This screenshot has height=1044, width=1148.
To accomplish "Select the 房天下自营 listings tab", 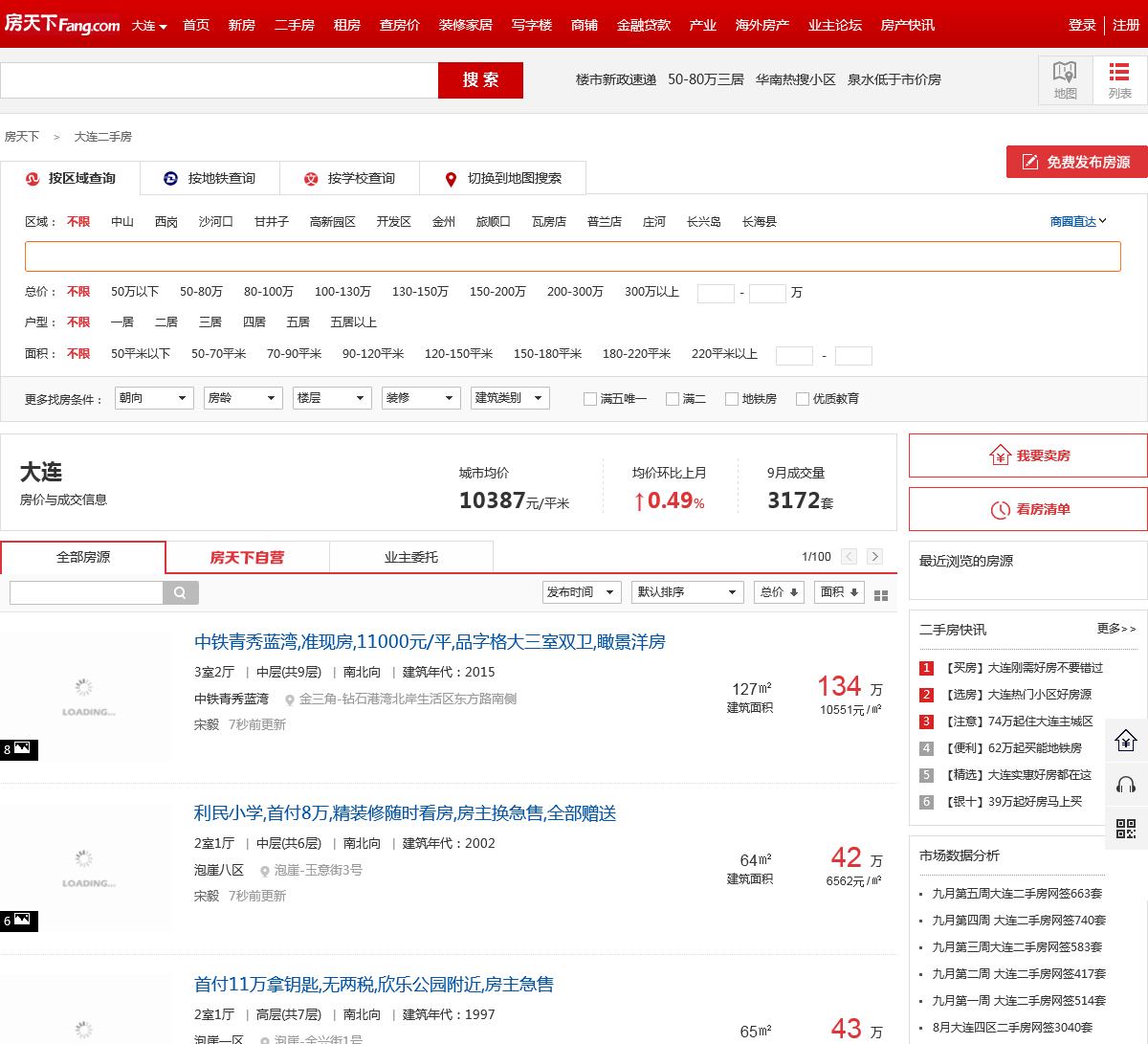I will point(247,558).
